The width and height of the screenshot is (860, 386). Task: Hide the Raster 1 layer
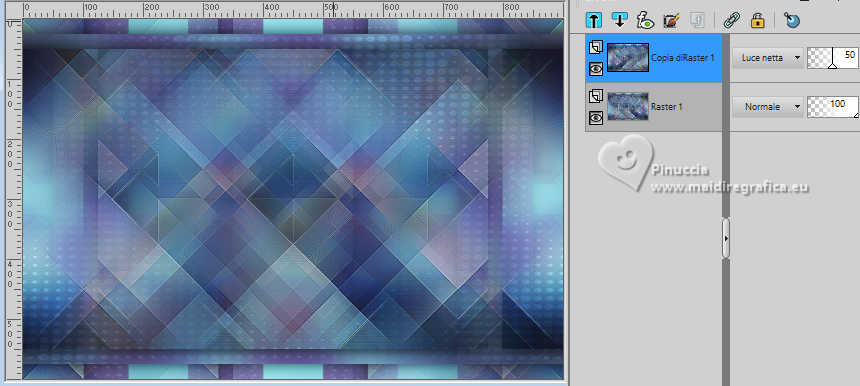[596, 117]
